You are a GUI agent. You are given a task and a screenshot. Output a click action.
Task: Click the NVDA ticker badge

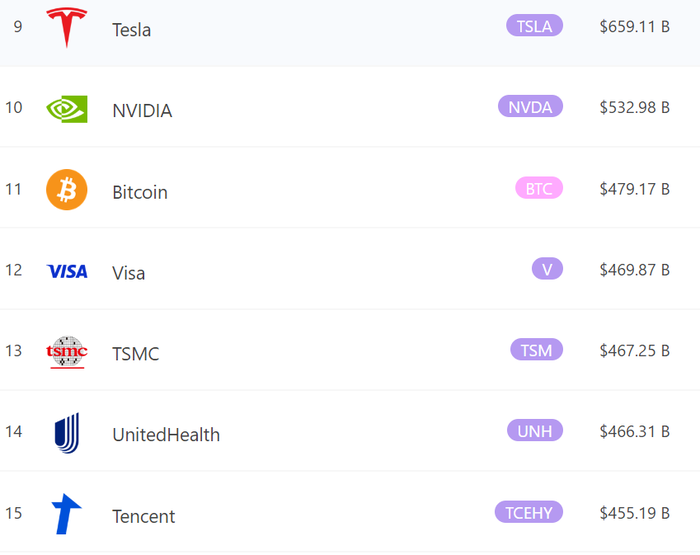pyautogui.click(x=530, y=107)
